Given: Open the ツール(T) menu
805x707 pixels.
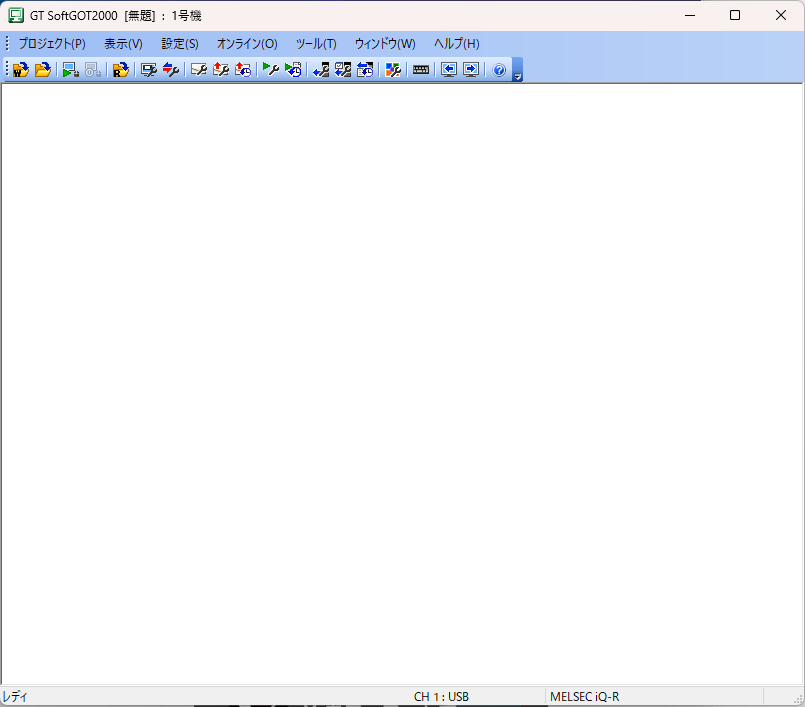Looking at the screenshot, I should (x=316, y=44).
